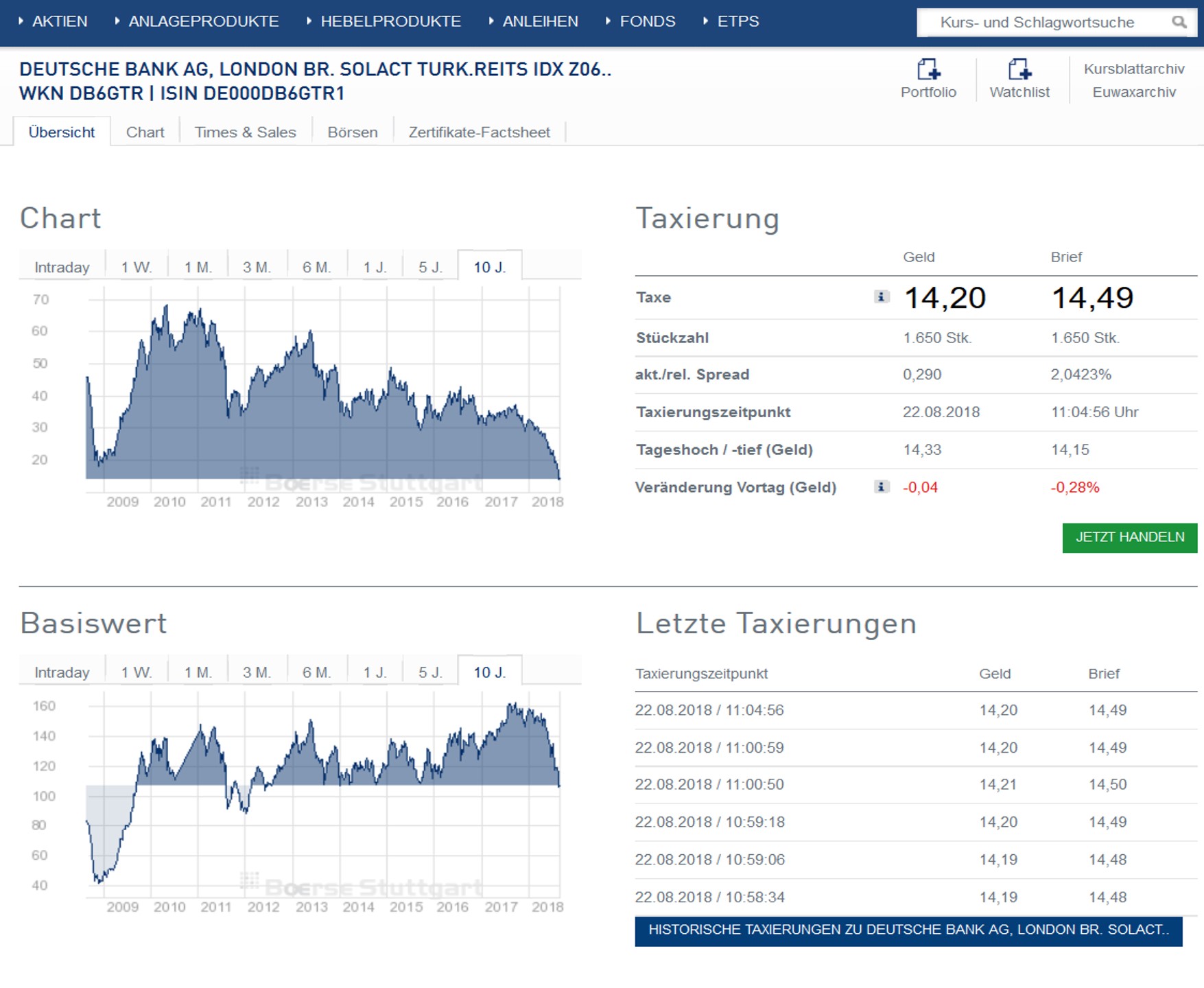The width and height of the screenshot is (1204, 988).
Task: Click the search magnifier icon
Action: 1178,22
